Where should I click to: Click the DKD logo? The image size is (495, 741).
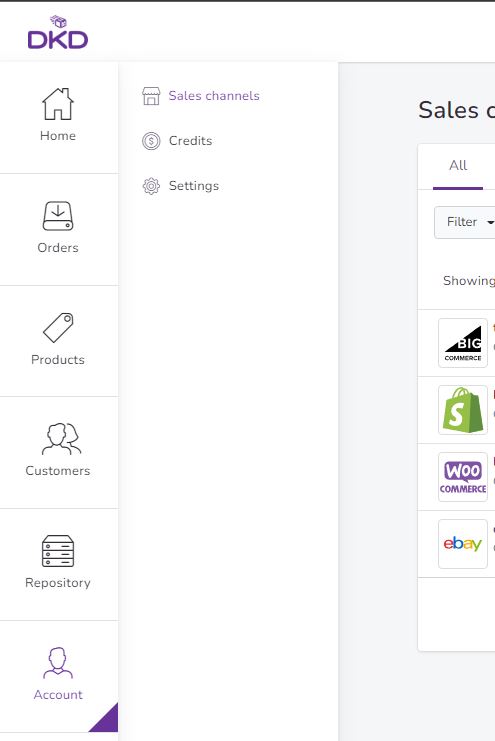[58, 32]
